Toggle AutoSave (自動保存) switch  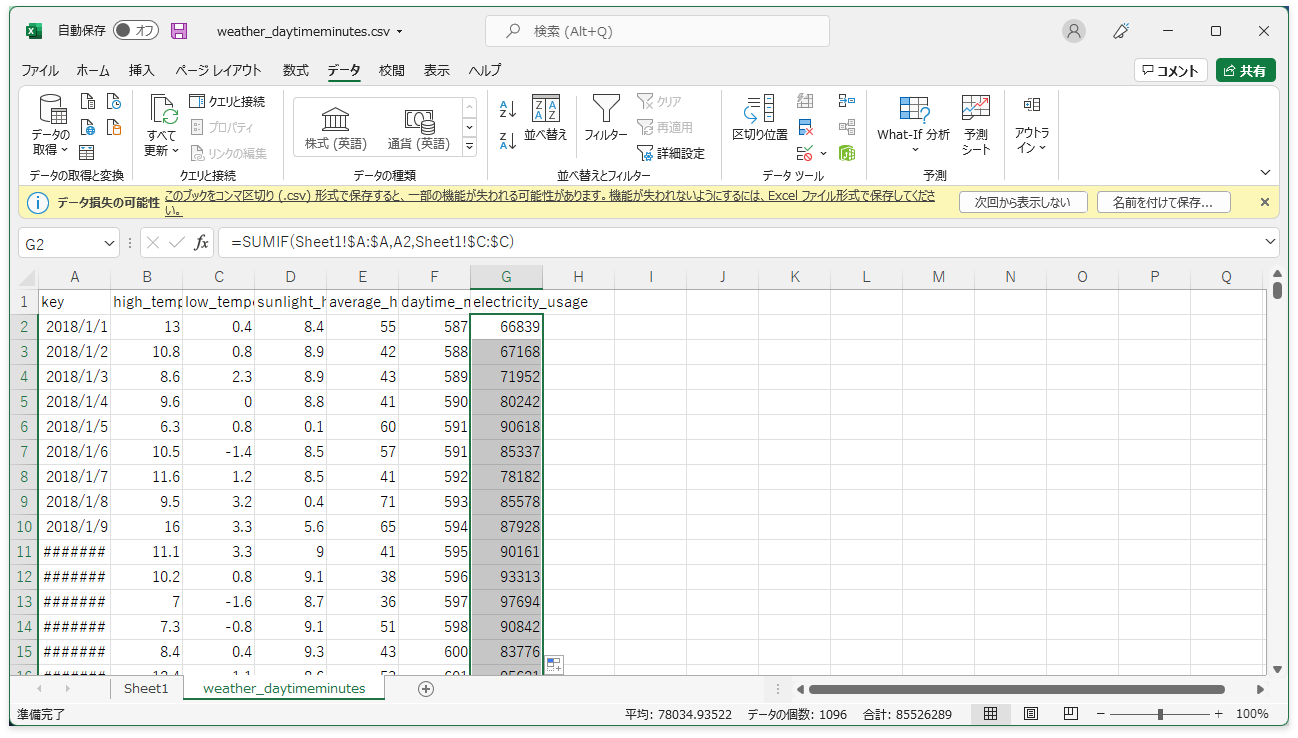(136, 31)
